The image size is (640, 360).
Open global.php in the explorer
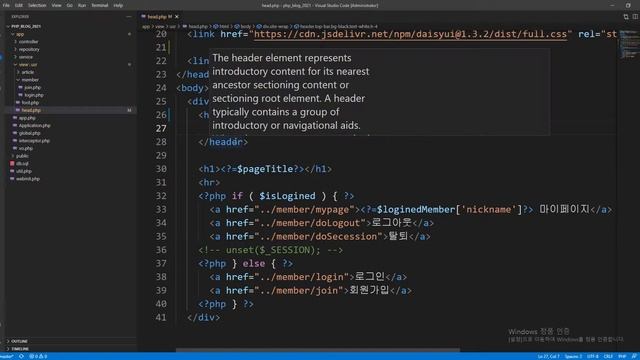pyautogui.click(x=29, y=133)
